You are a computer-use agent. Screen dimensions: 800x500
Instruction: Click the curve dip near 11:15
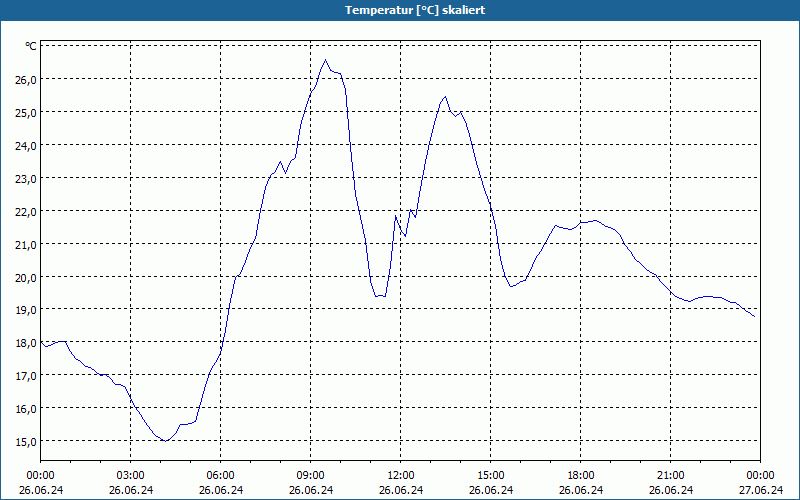click(380, 295)
